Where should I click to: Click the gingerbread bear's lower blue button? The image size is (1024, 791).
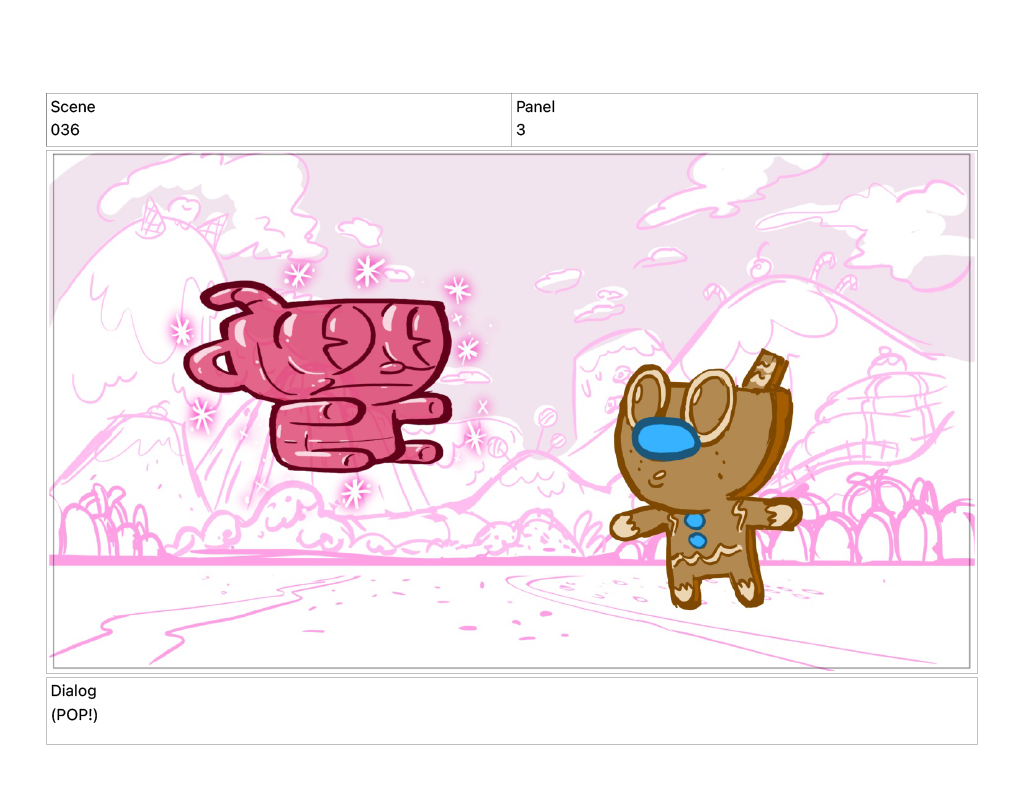698,541
